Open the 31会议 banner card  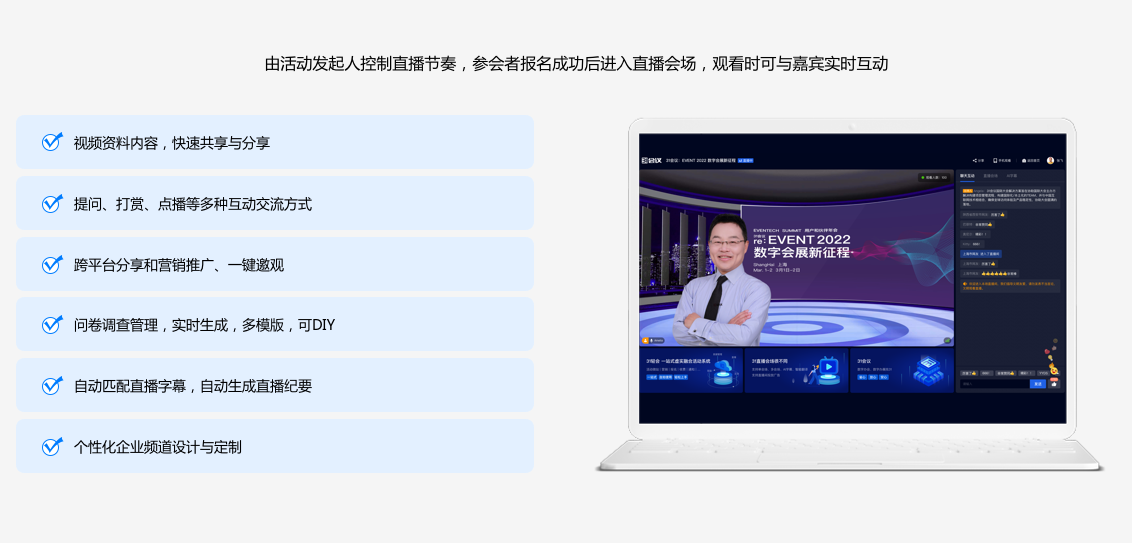(x=902, y=370)
